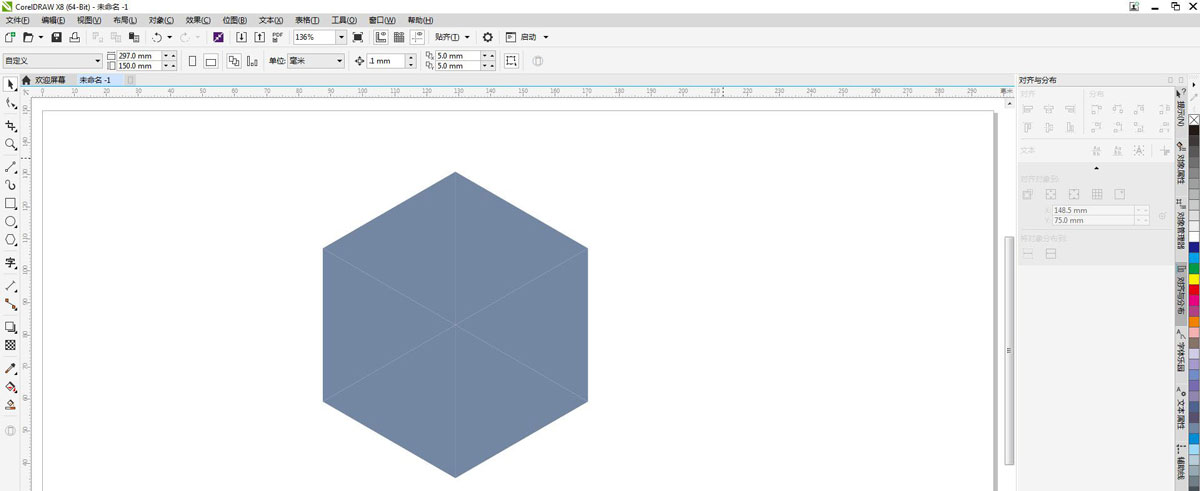Pick the Polygon tool
This screenshot has width=1200, height=491.
coord(10,240)
